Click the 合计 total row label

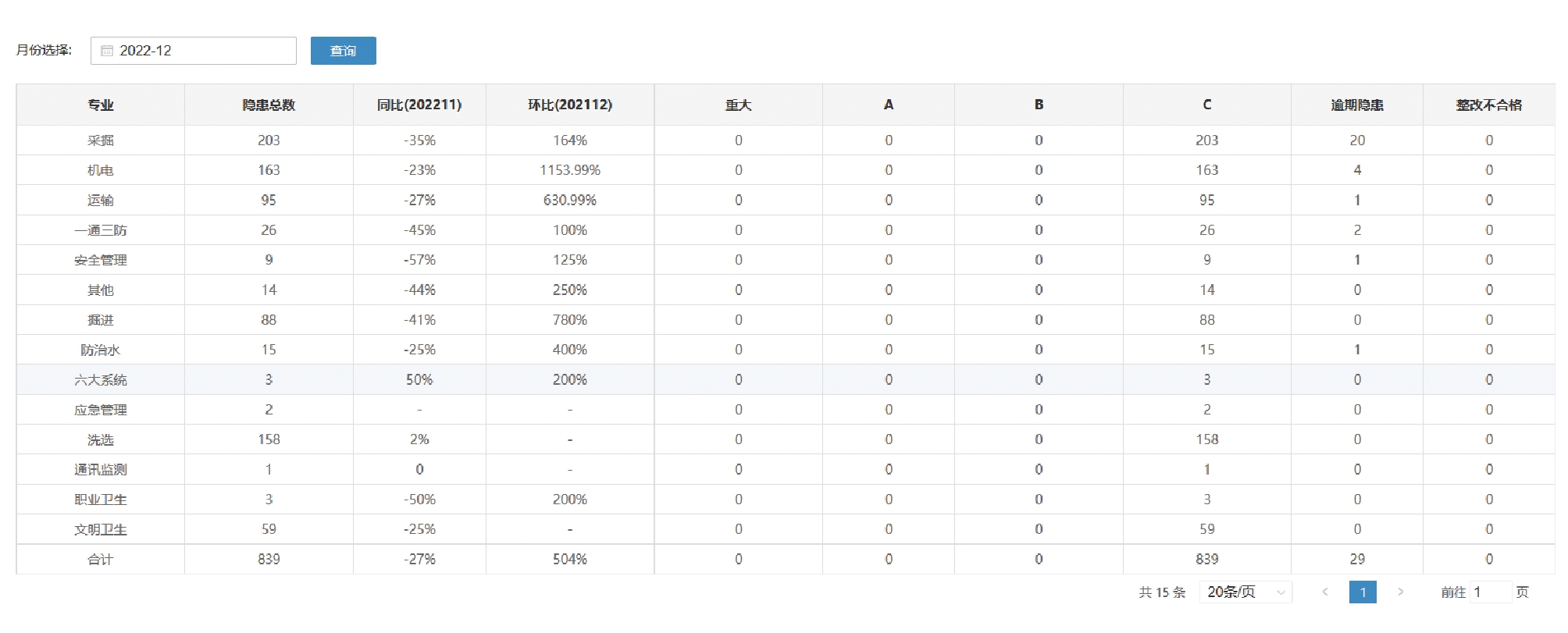click(101, 560)
